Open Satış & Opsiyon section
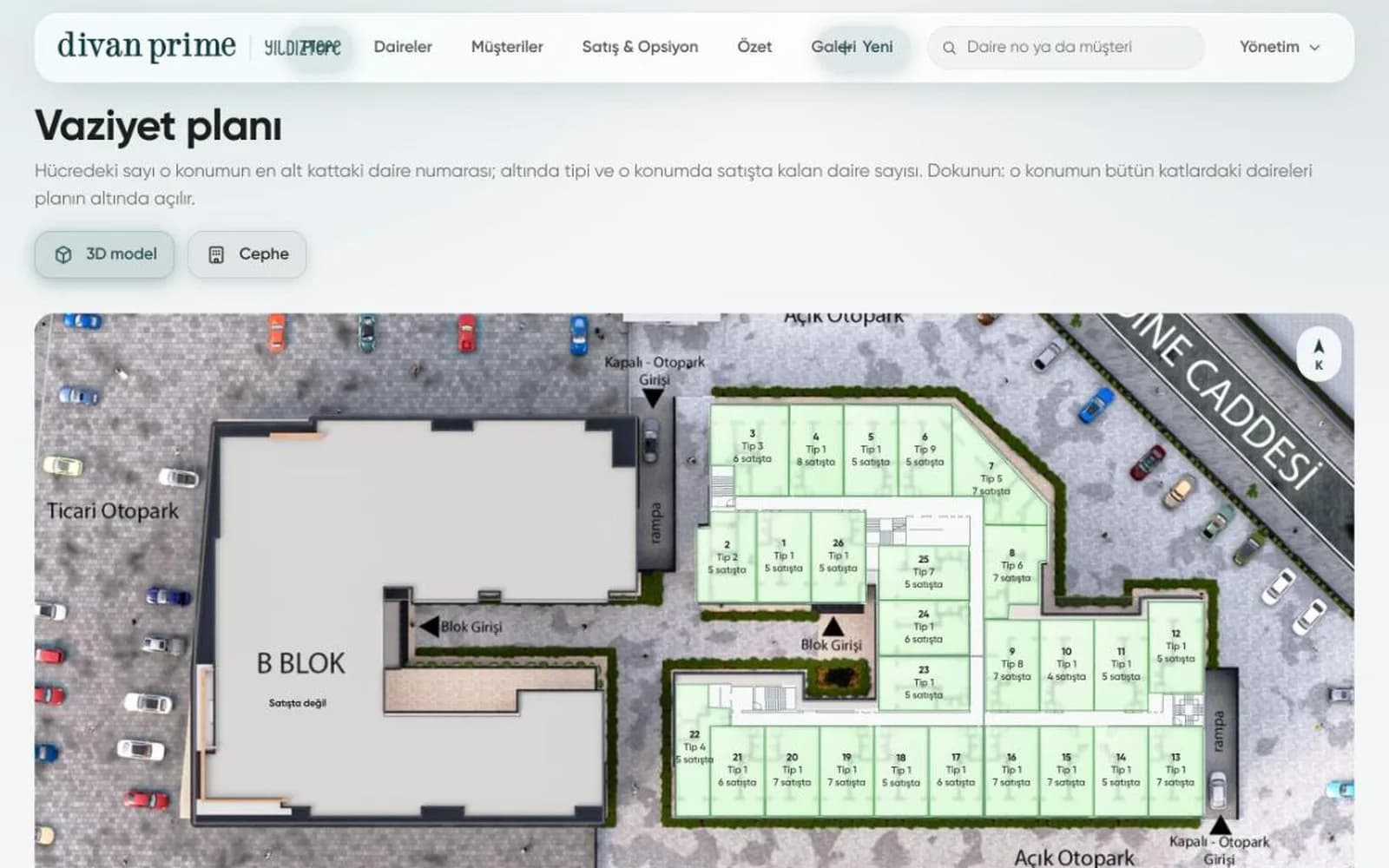1389x868 pixels. pos(640,47)
